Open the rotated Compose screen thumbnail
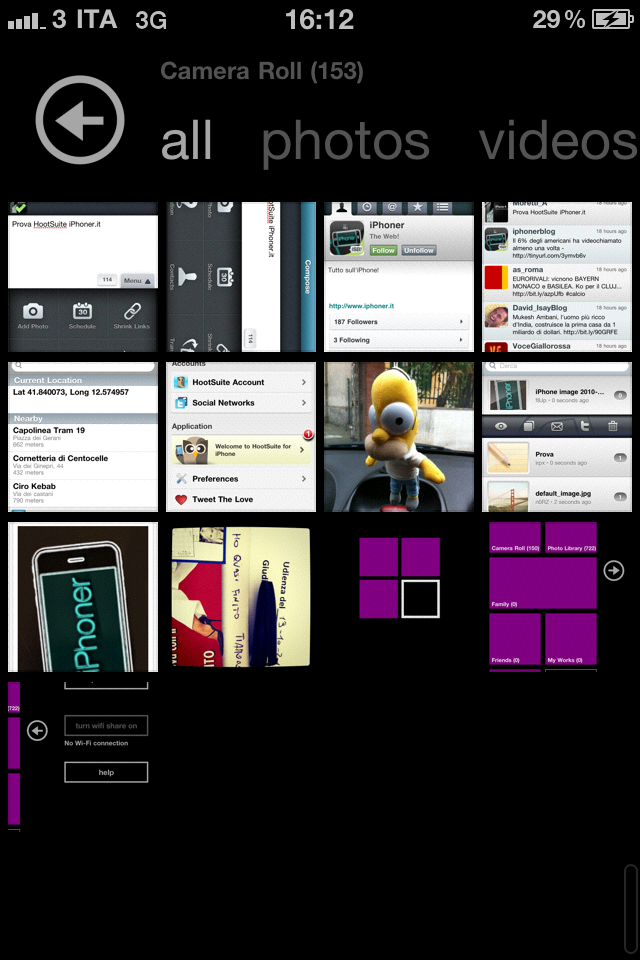This screenshot has height=960, width=640. click(x=241, y=277)
